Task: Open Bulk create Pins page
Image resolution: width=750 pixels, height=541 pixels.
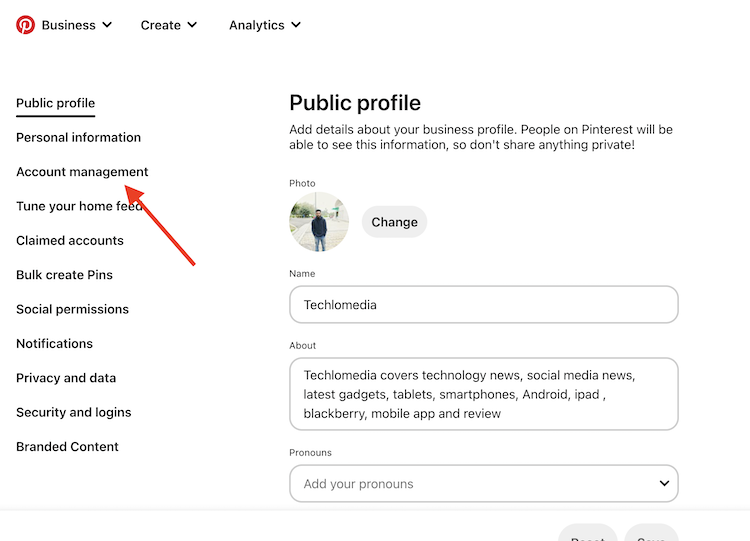Action: tap(65, 275)
